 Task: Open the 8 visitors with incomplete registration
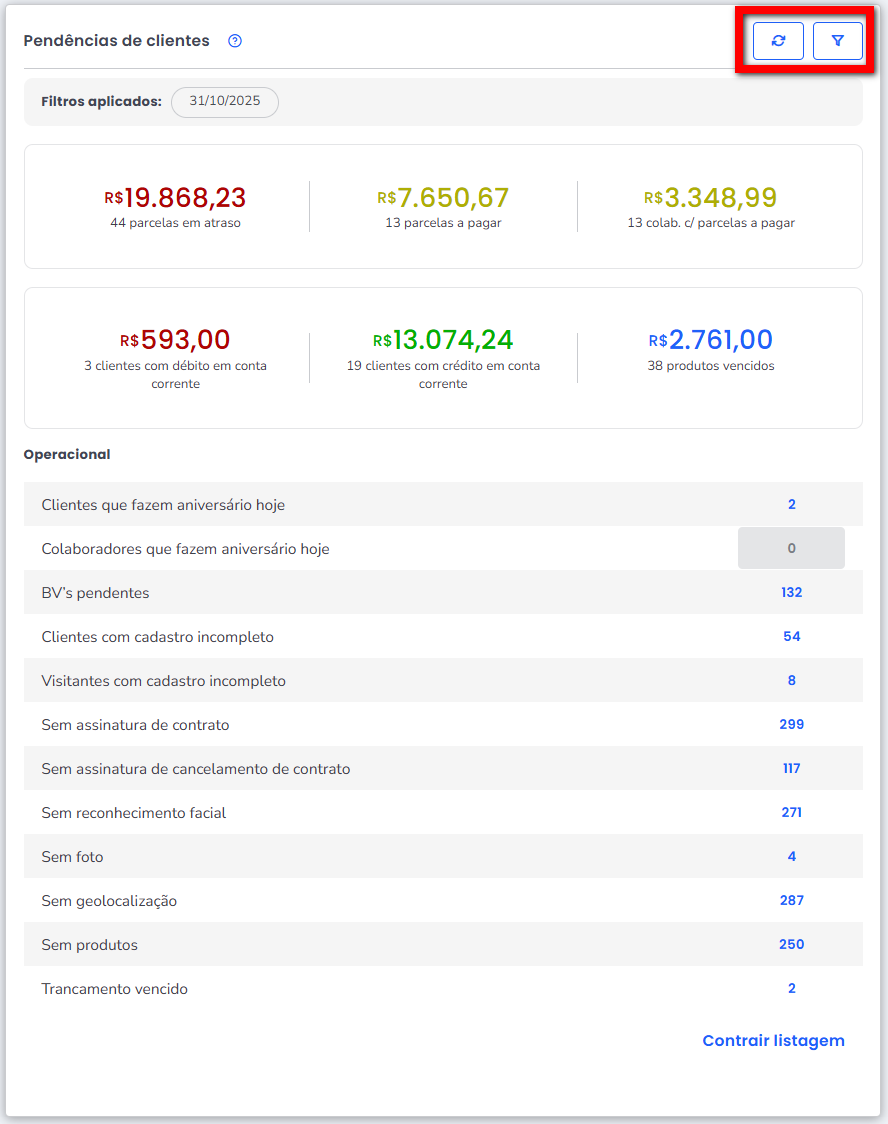click(791, 681)
